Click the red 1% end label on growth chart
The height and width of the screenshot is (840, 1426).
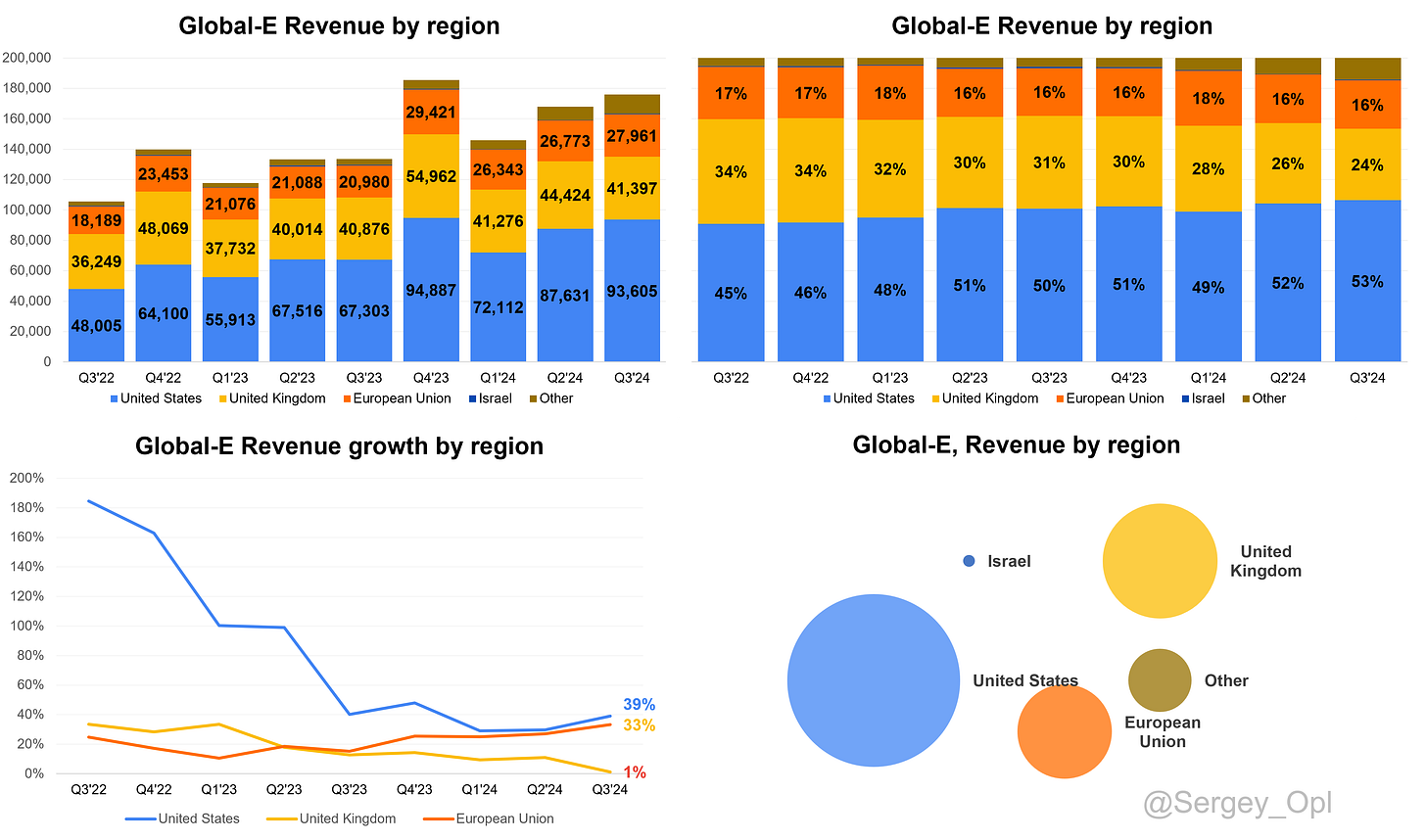click(635, 772)
